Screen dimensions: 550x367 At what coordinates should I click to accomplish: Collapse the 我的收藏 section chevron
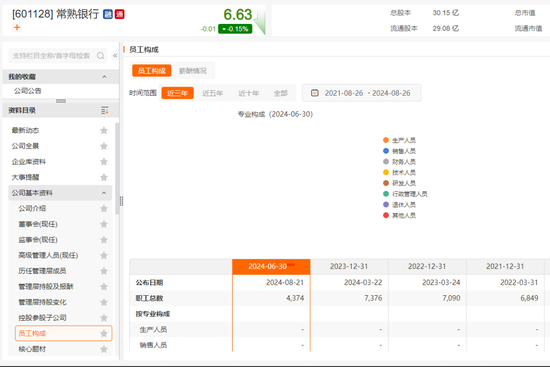click(x=104, y=76)
